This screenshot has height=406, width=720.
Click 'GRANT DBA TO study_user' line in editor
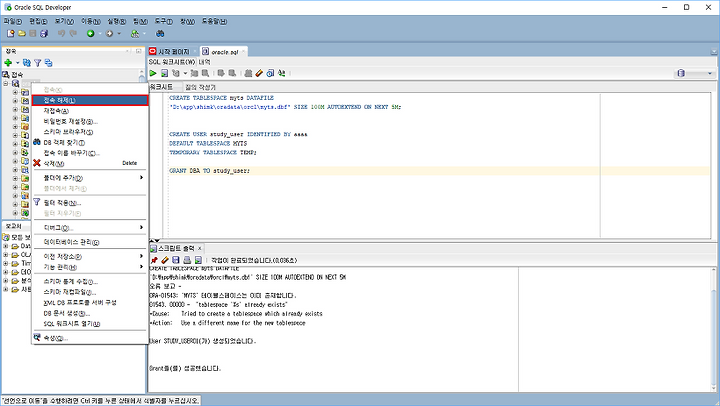[x=209, y=170]
